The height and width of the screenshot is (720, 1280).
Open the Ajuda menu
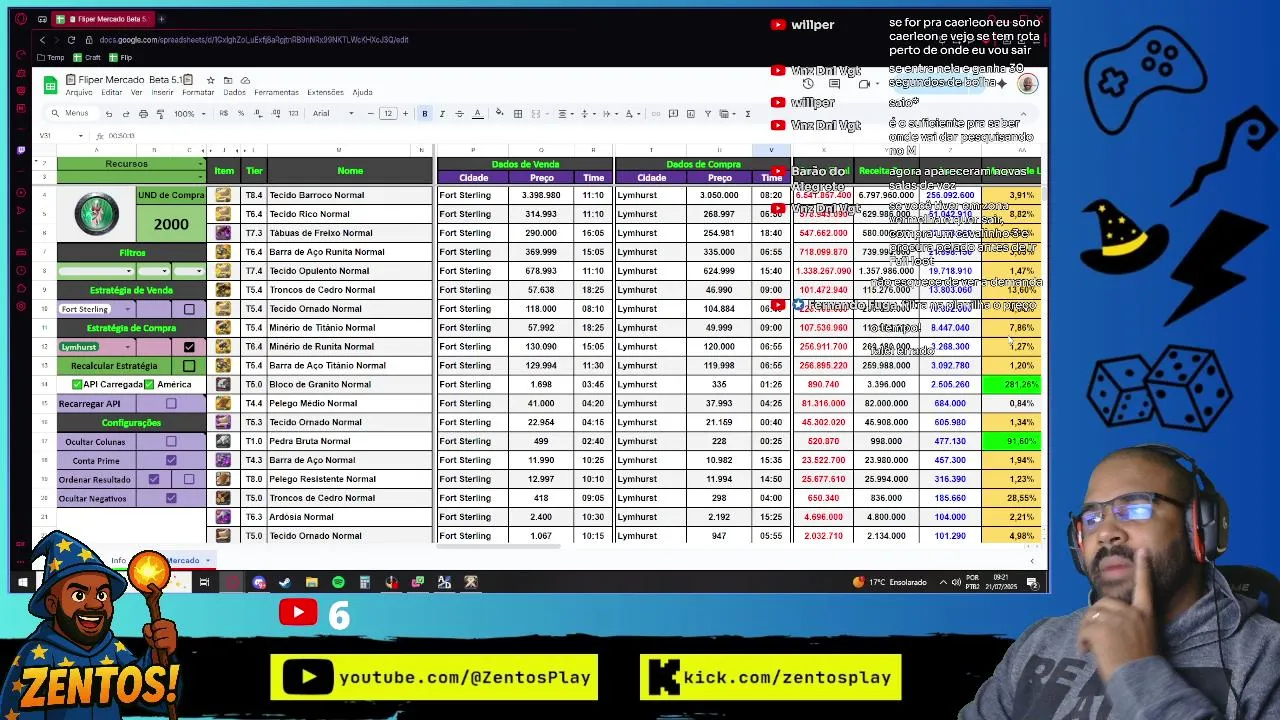click(x=362, y=93)
